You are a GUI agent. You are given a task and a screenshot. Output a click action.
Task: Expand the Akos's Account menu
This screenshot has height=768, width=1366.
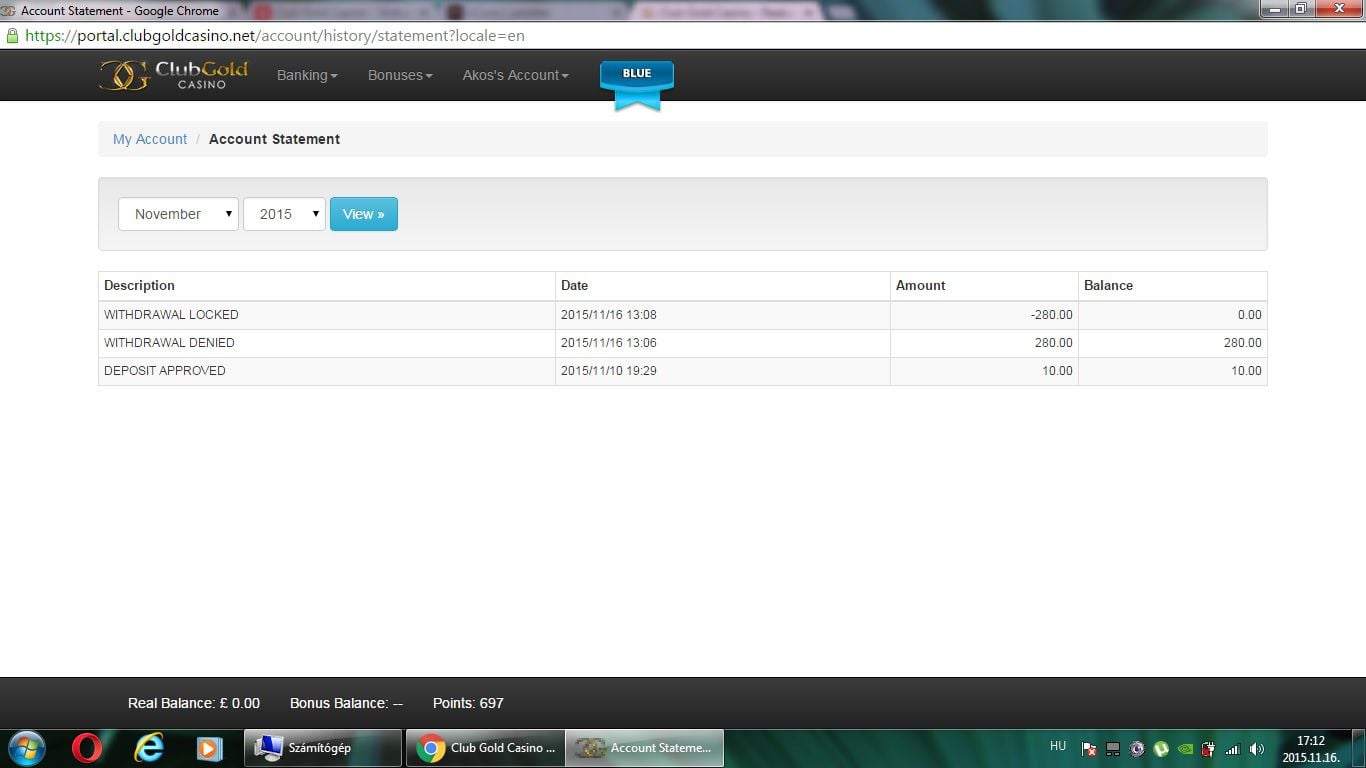click(x=515, y=75)
